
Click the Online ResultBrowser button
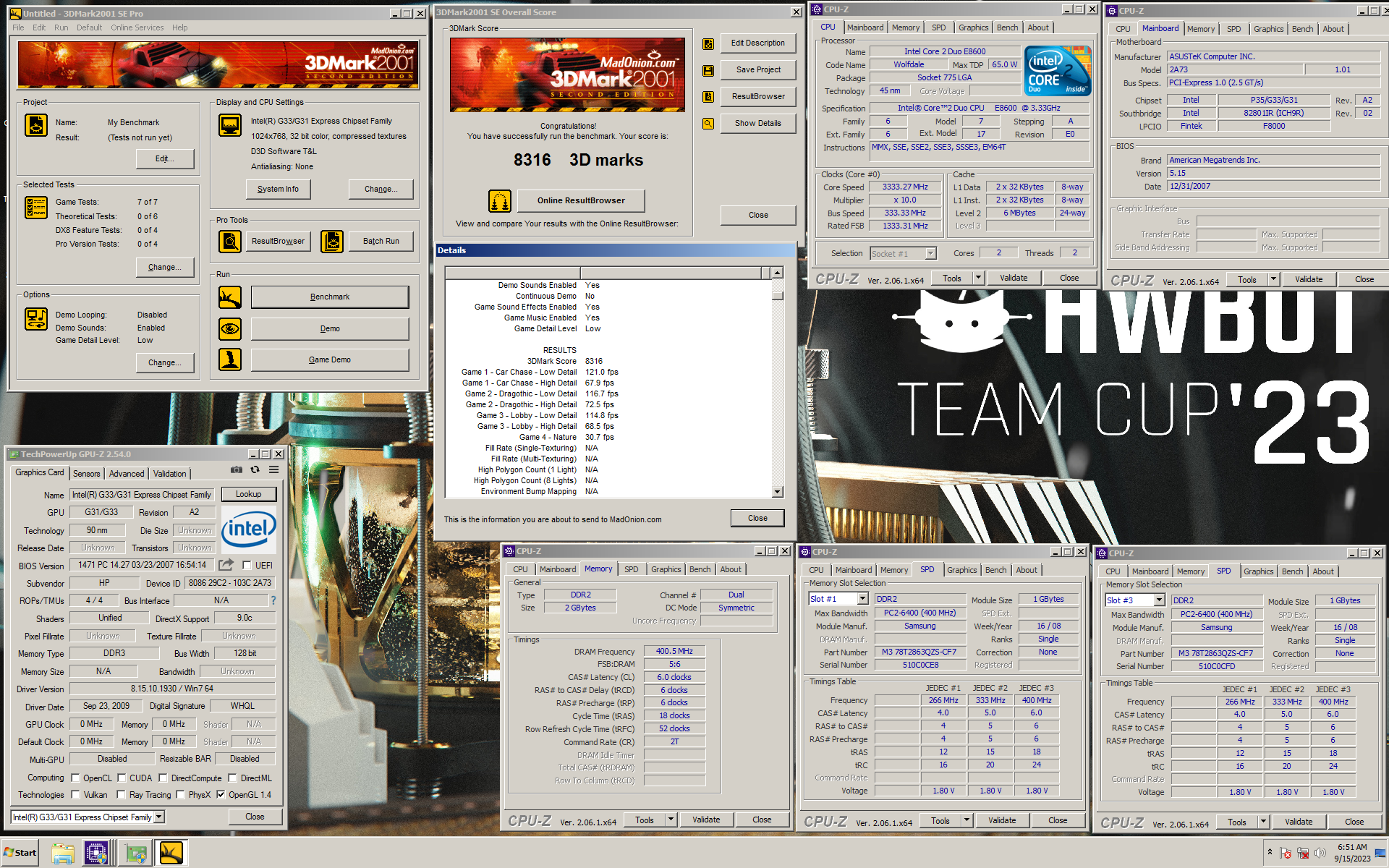[x=581, y=201]
